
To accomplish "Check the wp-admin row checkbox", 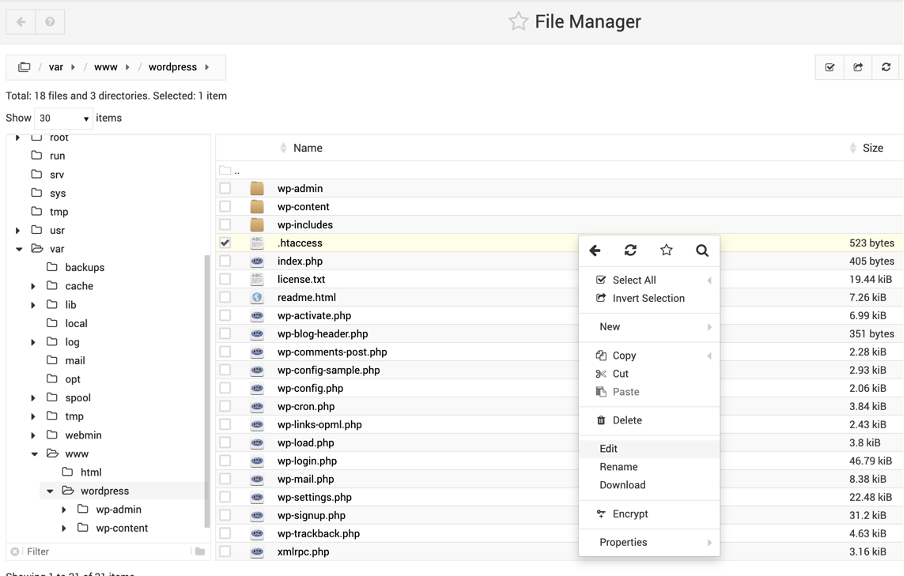I will [x=225, y=189].
